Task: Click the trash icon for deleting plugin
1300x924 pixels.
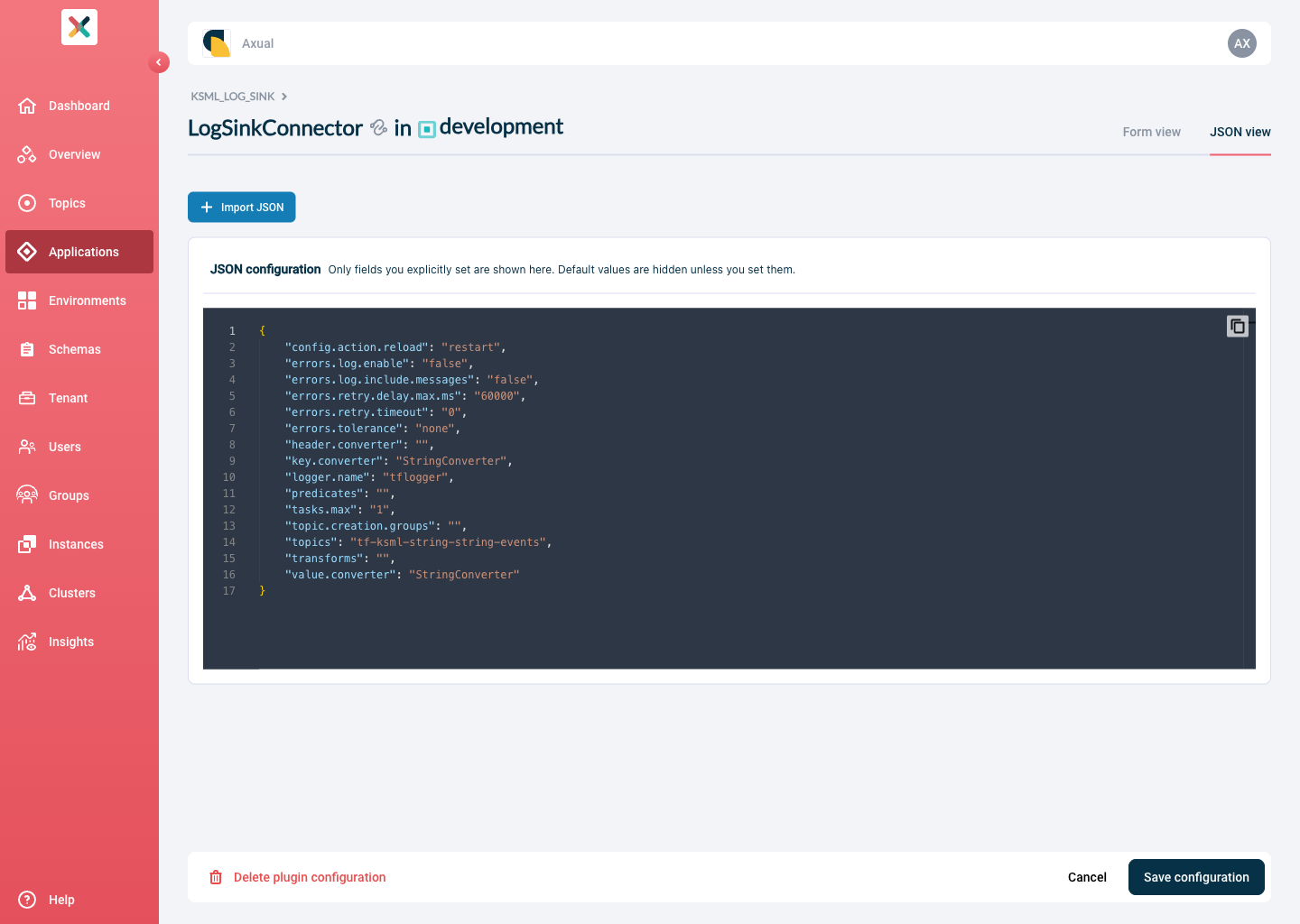Action: pos(216,877)
